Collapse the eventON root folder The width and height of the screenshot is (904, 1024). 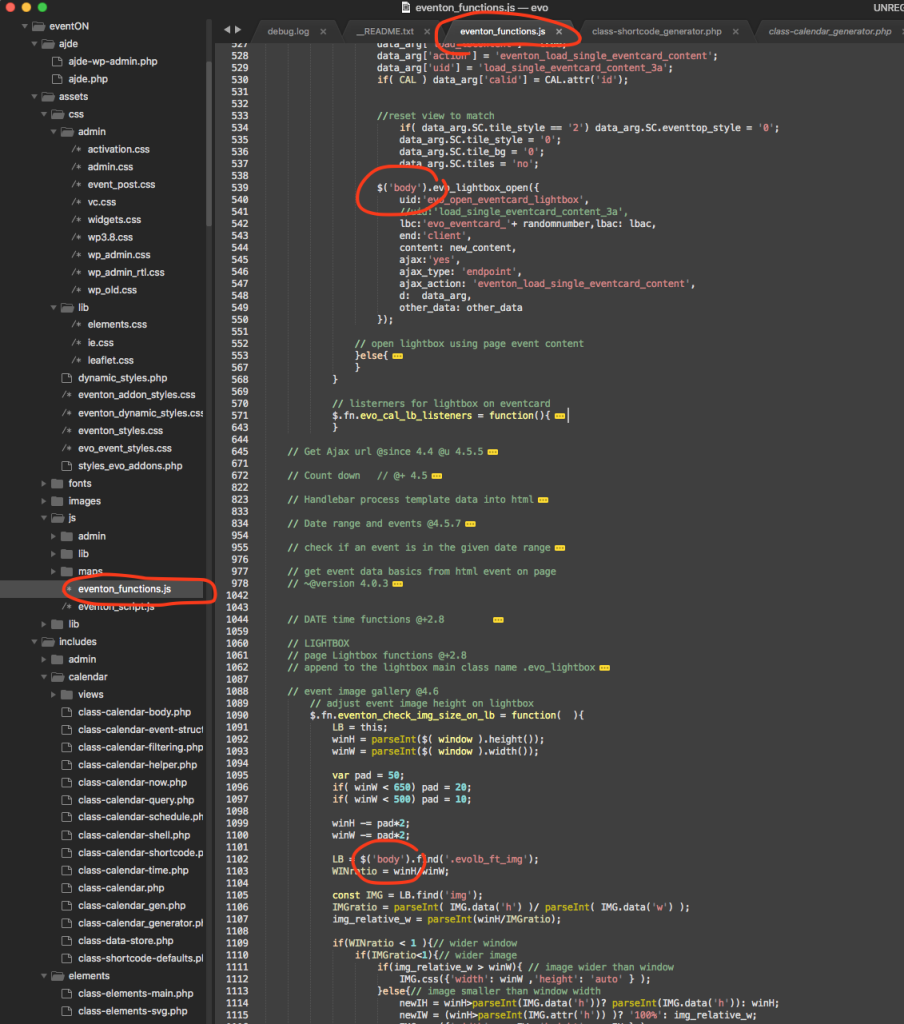pyautogui.click(x=25, y=26)
